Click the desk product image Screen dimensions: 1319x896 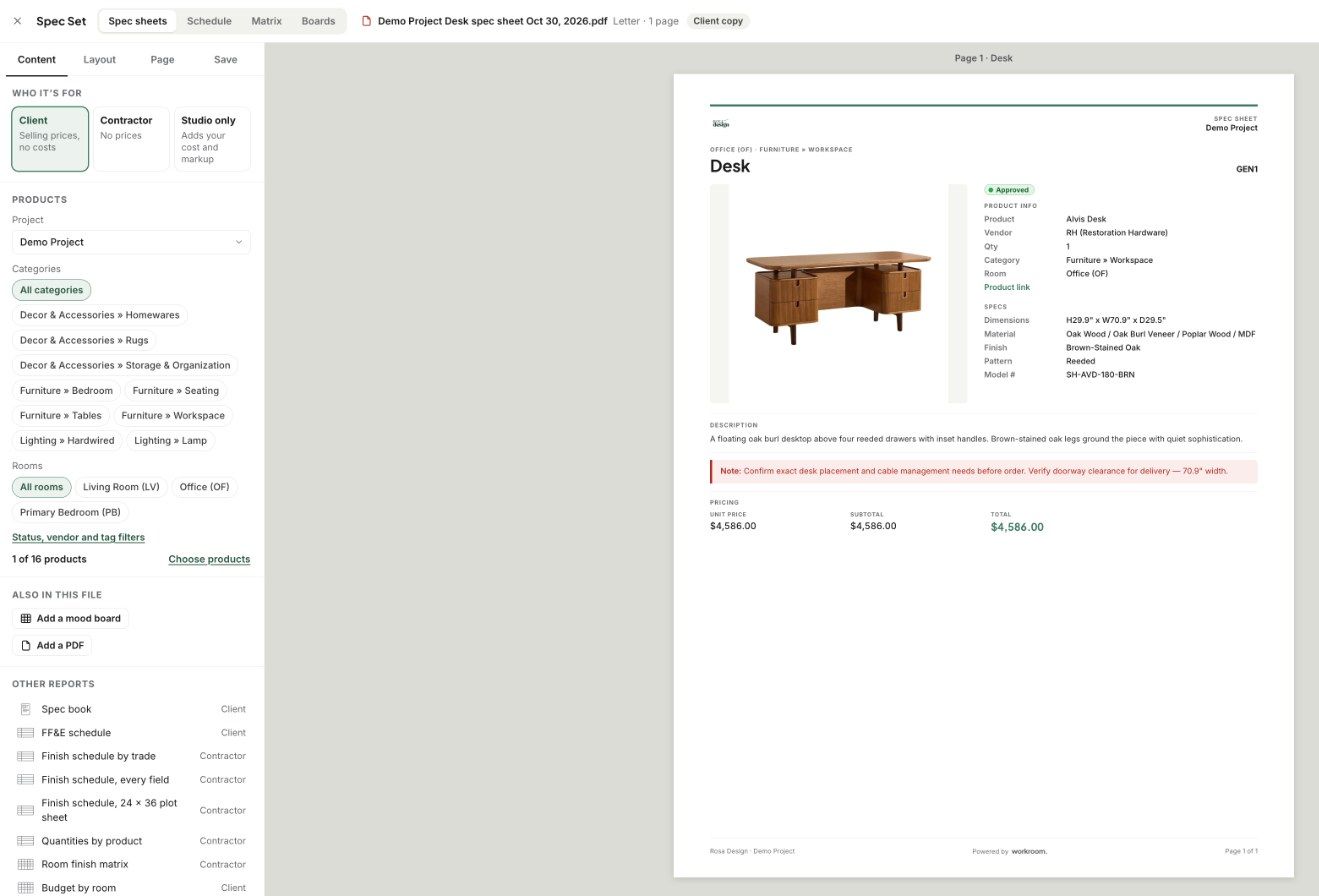[x=838, y=295]
